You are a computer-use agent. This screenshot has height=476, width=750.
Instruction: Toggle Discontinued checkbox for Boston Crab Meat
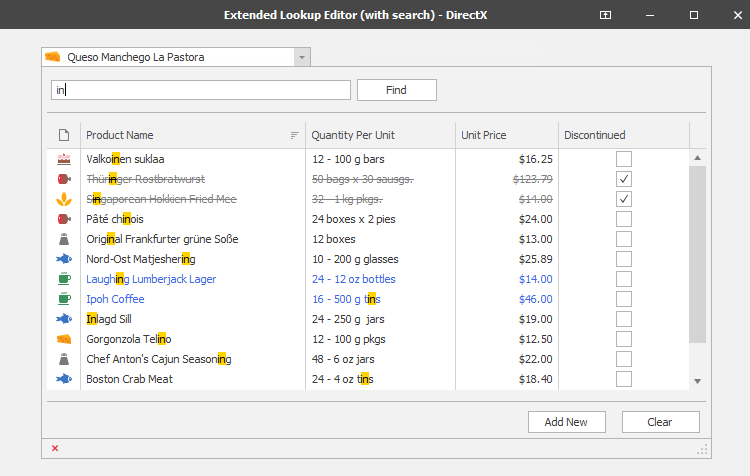point(624,379)
